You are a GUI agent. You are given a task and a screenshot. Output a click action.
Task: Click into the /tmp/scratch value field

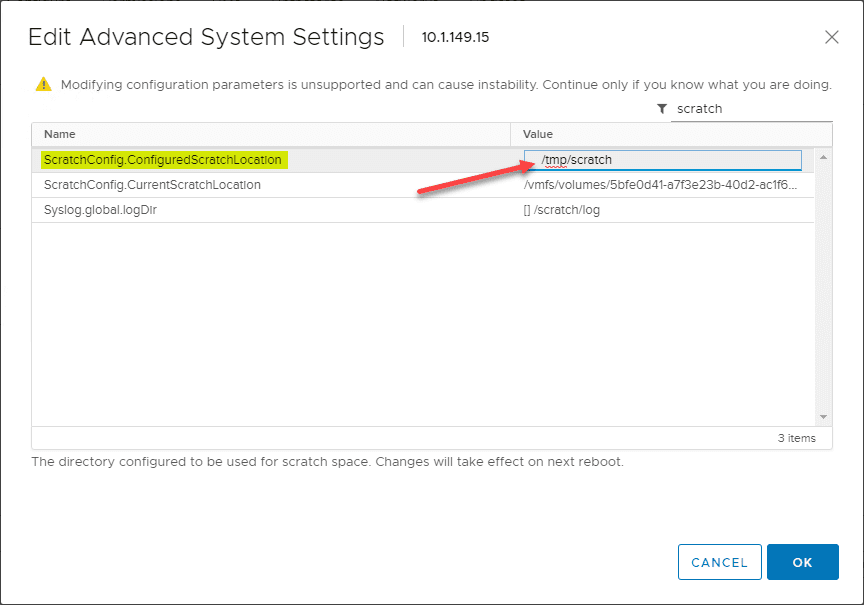point(662,160)
